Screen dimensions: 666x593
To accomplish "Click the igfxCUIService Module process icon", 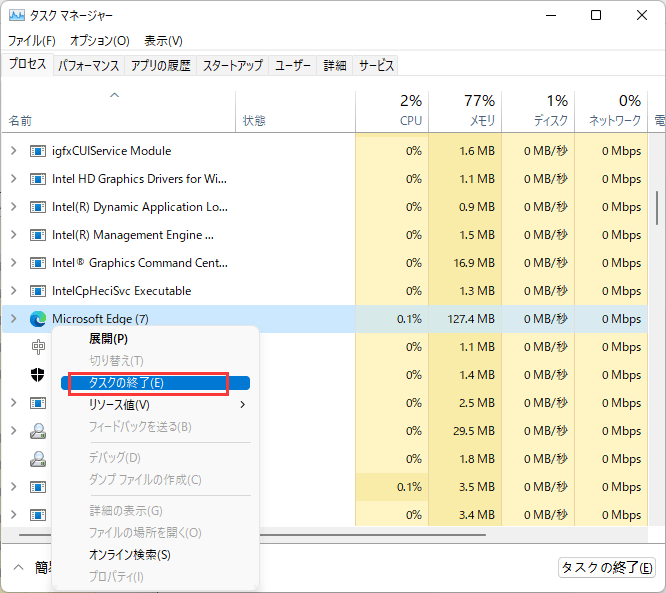I will 38,151.
